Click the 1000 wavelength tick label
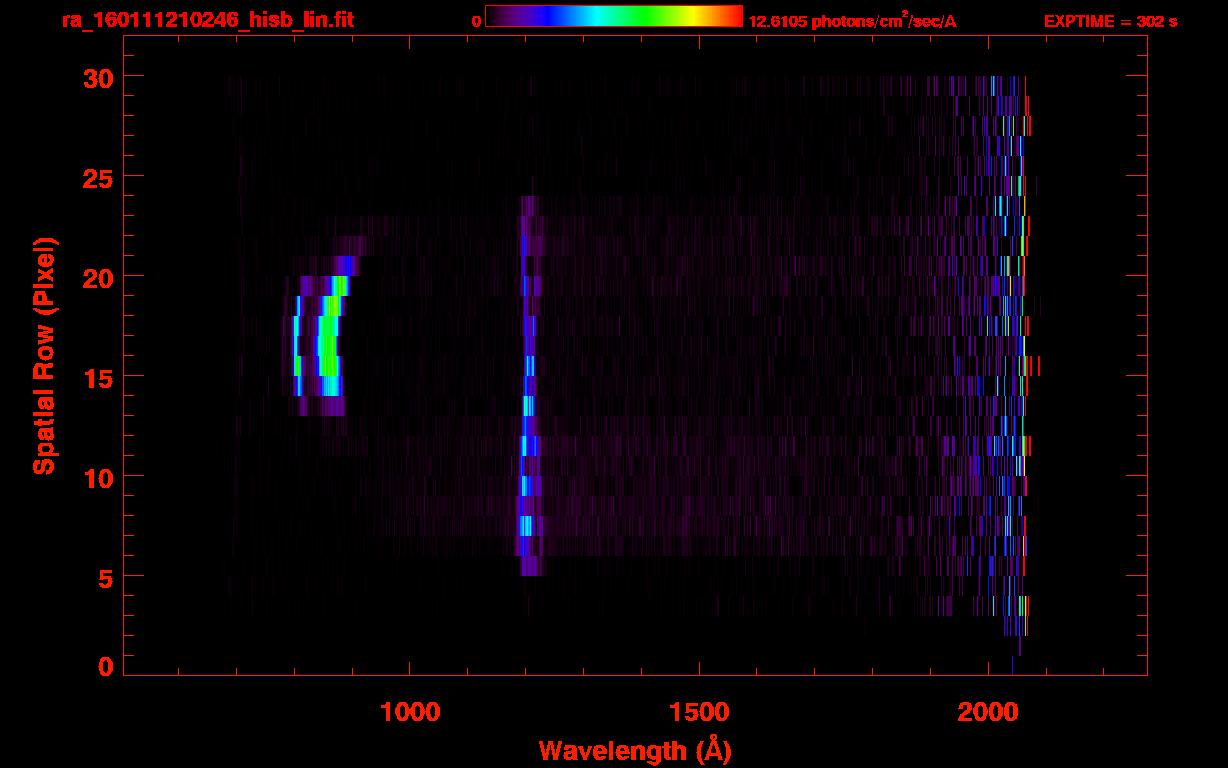The height and width of the screenshot is (768, 1228). click(410, 712)
